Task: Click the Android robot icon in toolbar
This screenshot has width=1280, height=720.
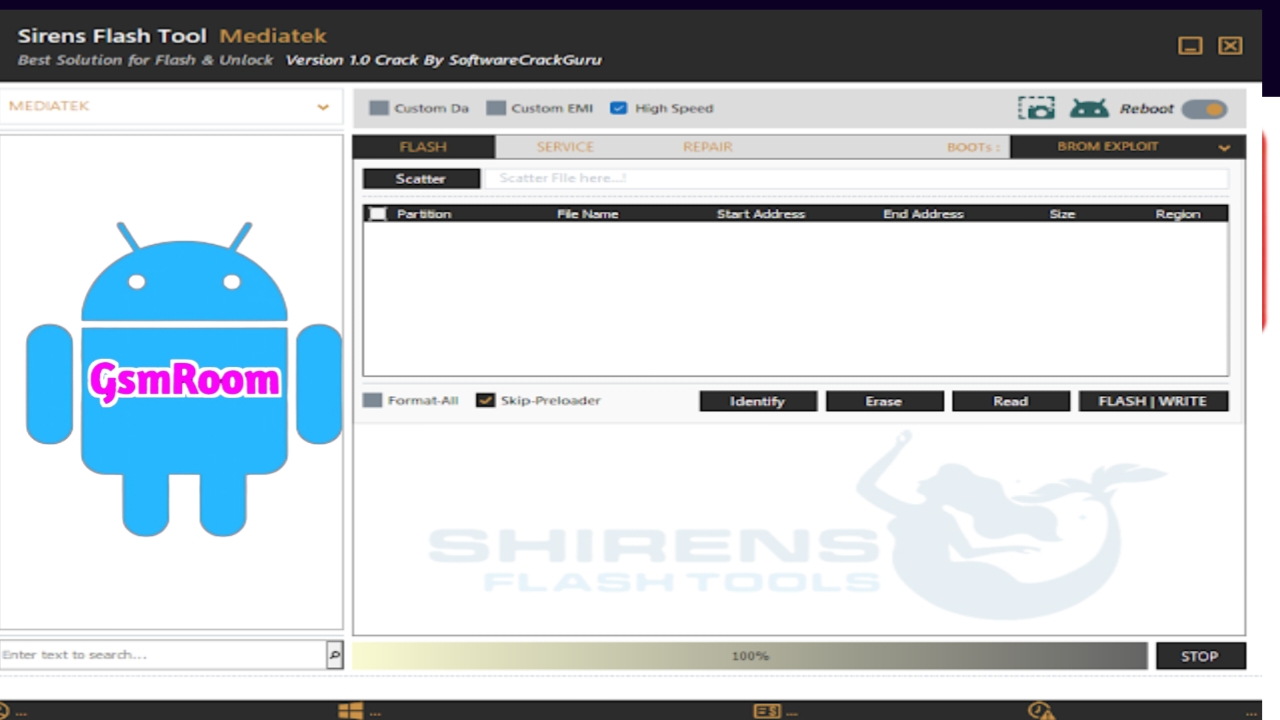Action: pos(1089,108)
